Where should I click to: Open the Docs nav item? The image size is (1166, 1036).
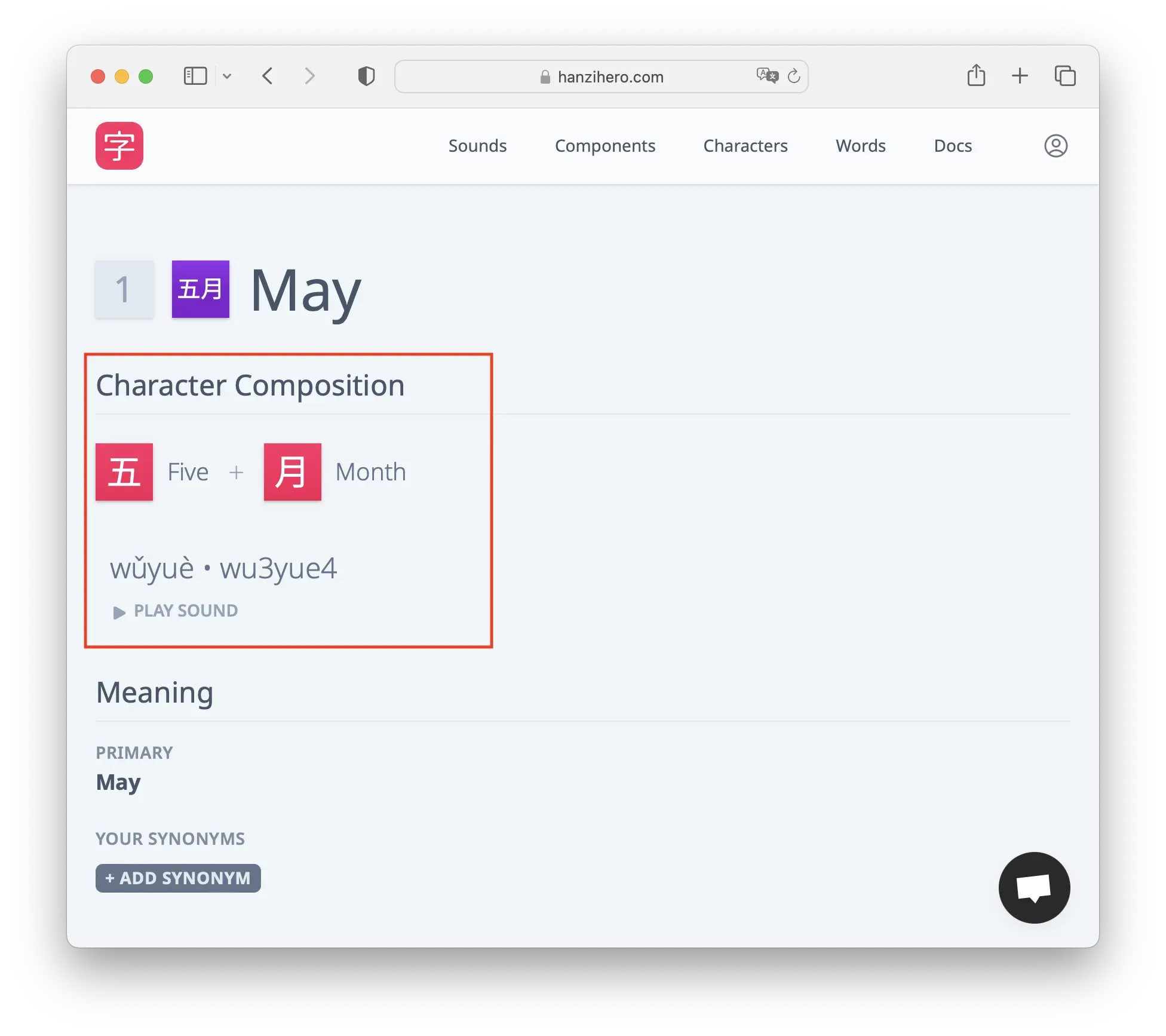[x=953, y=146]
